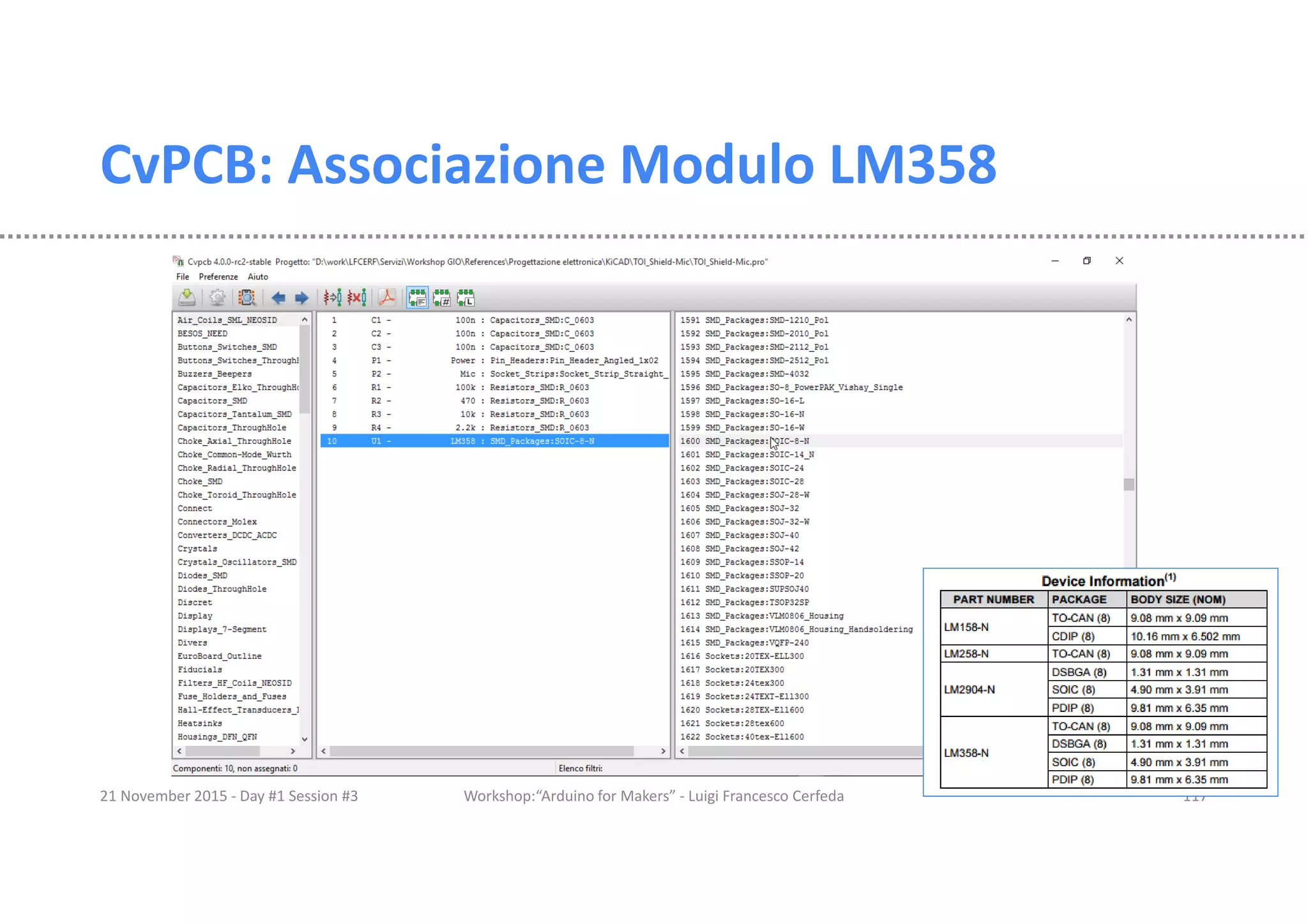Image resolution: width=1308 pixels, height=924 pixels.
Task: Save the footprint associations
Action: (186, 298)
